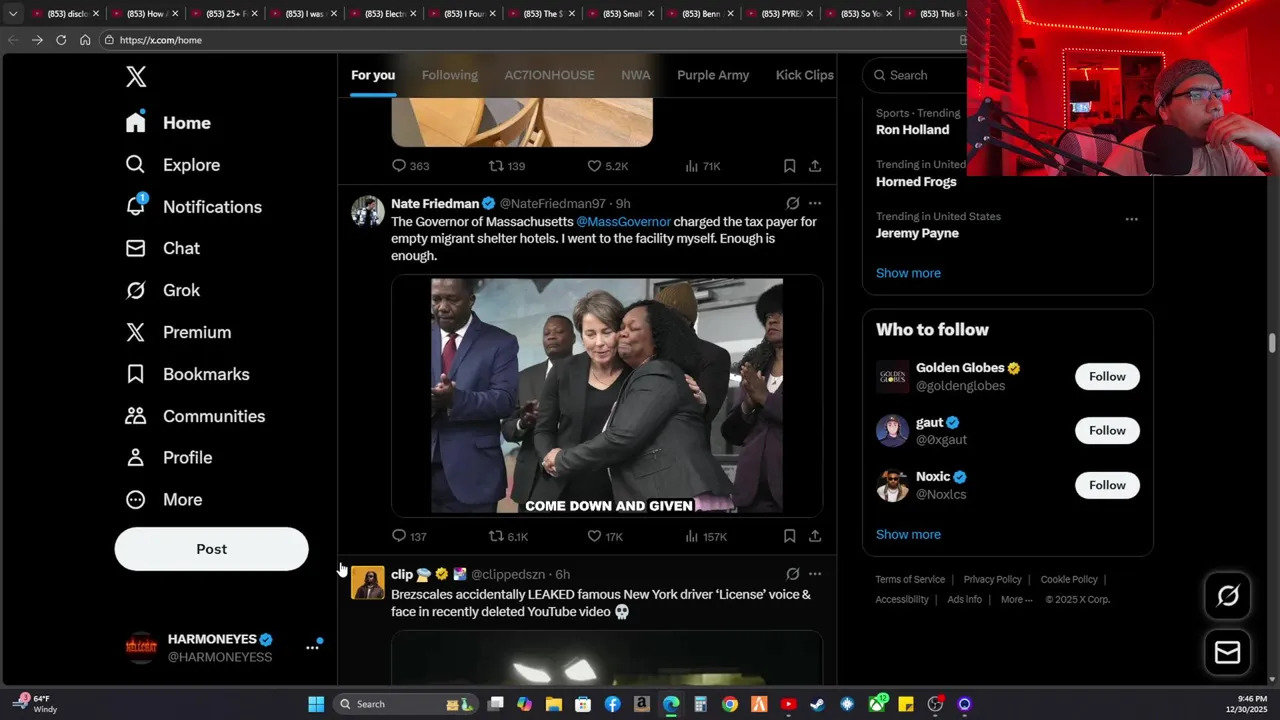Open Grok in the sidebar

click(x=162, y=290)
